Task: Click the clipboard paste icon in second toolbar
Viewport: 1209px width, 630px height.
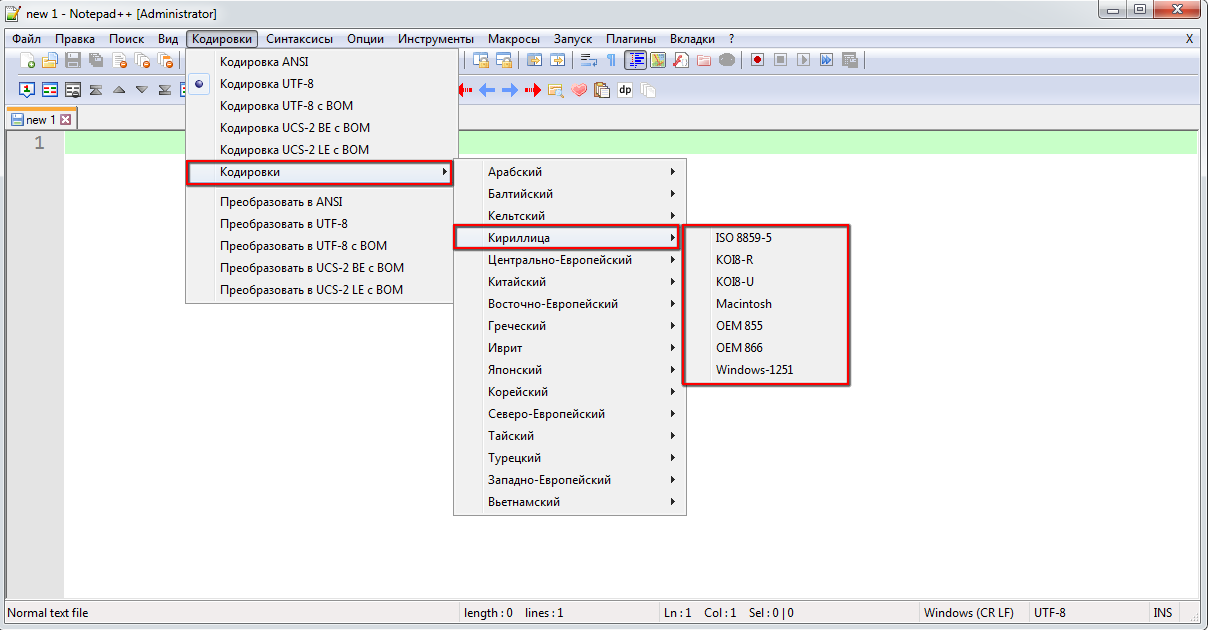Action: 602,90
